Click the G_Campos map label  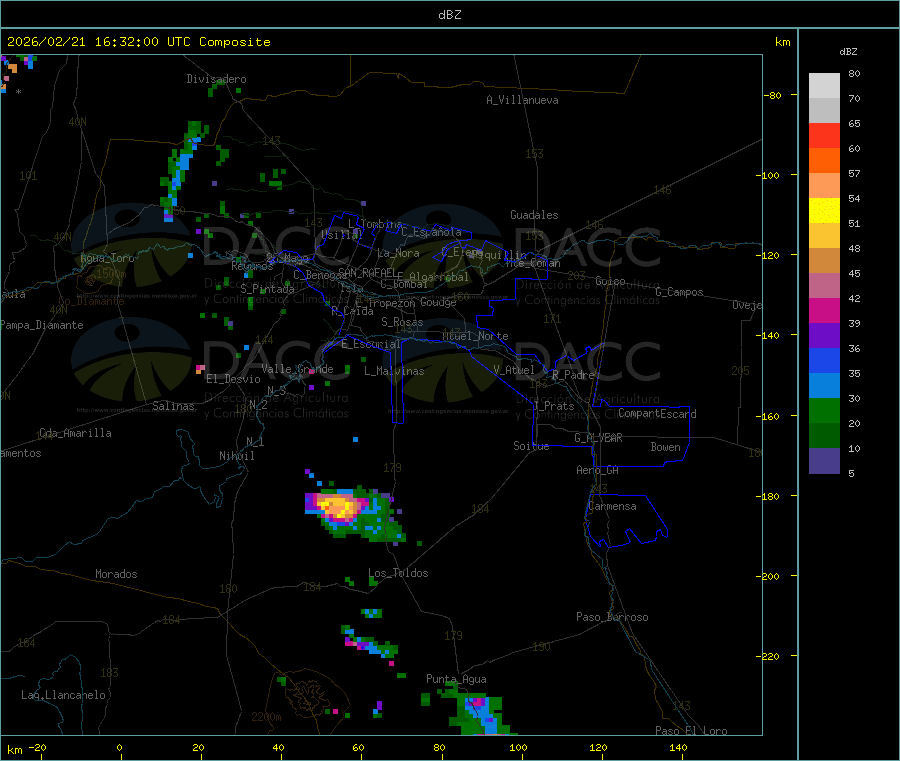pos(680,292)
